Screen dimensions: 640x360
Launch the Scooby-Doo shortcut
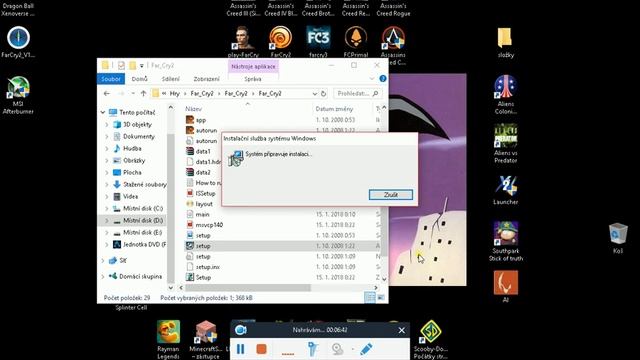[x=430, y=340]
